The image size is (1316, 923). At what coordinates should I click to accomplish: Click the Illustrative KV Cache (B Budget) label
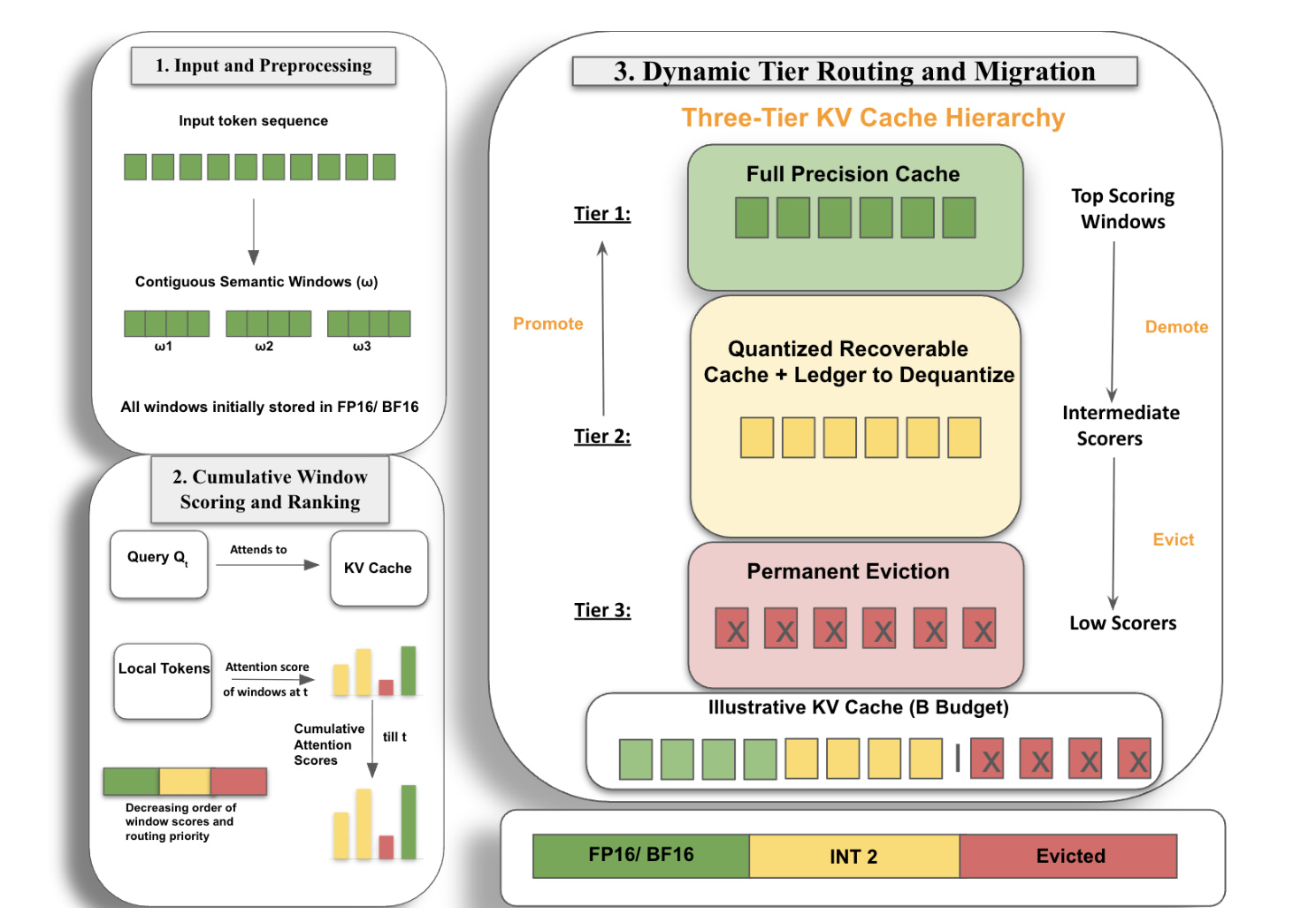click(x=858, y=707)
